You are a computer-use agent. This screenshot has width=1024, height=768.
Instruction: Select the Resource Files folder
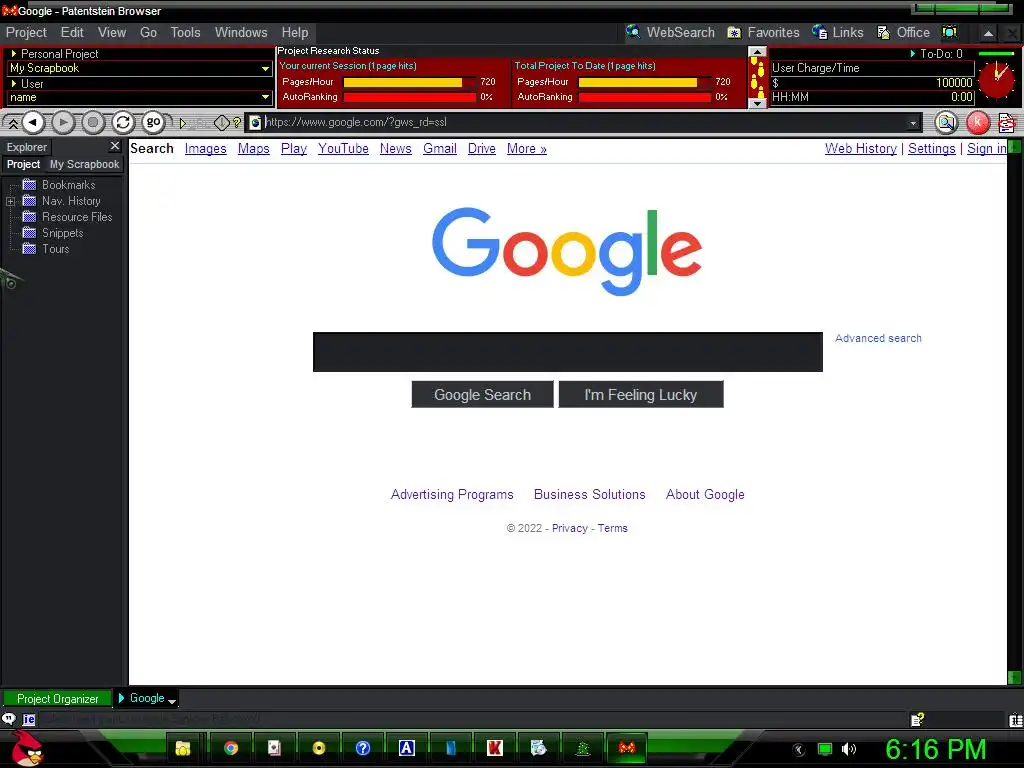coord(68,217)
